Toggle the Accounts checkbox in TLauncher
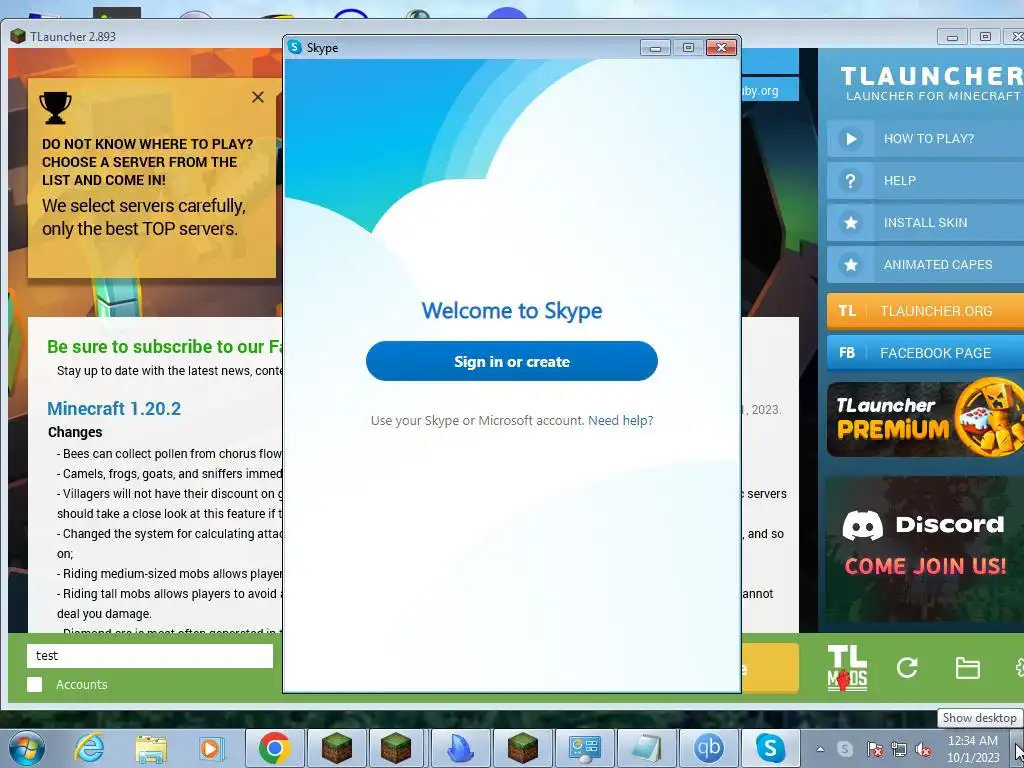This screenshot has height=768, width=1024. [x=35, y=684]
